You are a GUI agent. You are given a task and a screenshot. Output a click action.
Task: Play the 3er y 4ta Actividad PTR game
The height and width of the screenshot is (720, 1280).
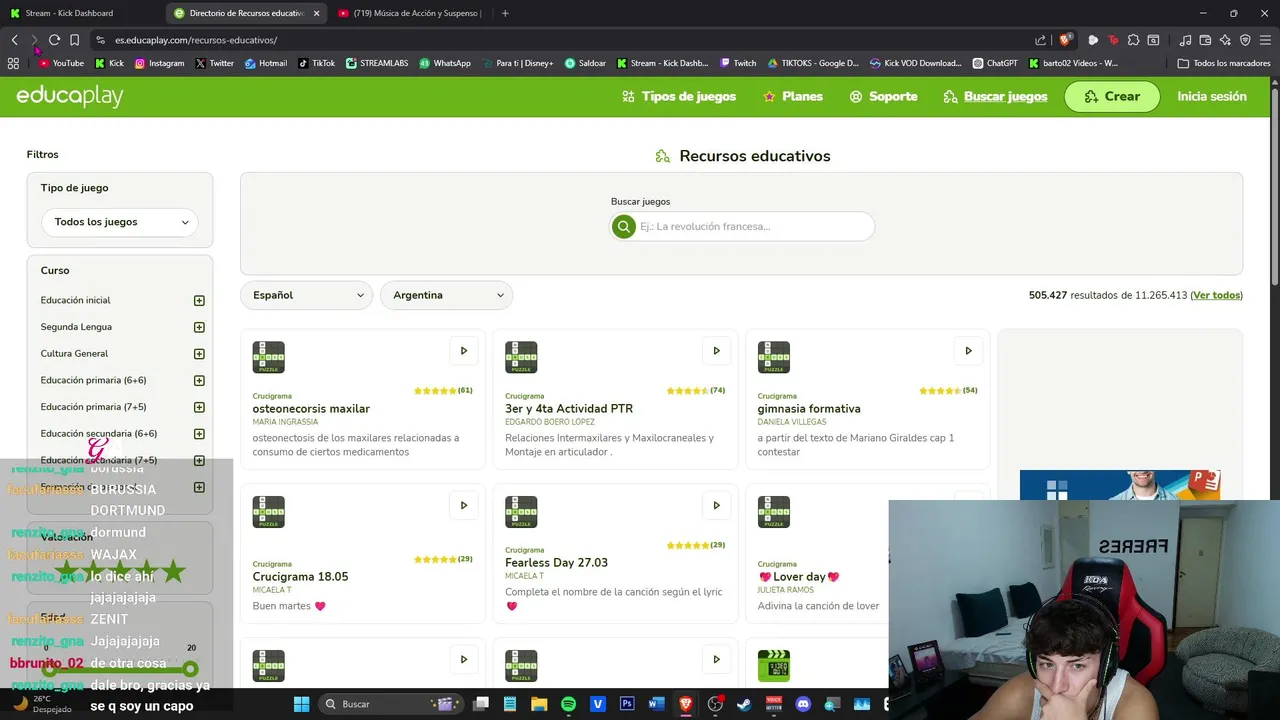point(716,351)
